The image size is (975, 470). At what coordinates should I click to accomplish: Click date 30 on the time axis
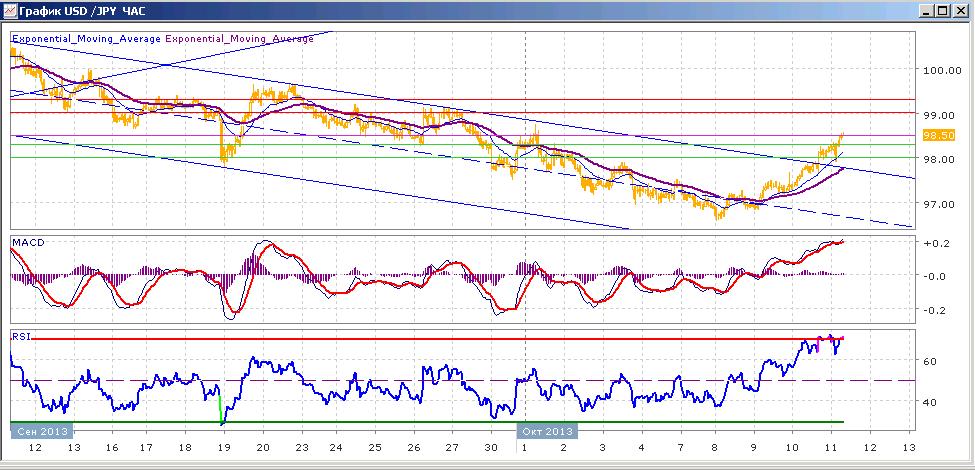(491, 448)
